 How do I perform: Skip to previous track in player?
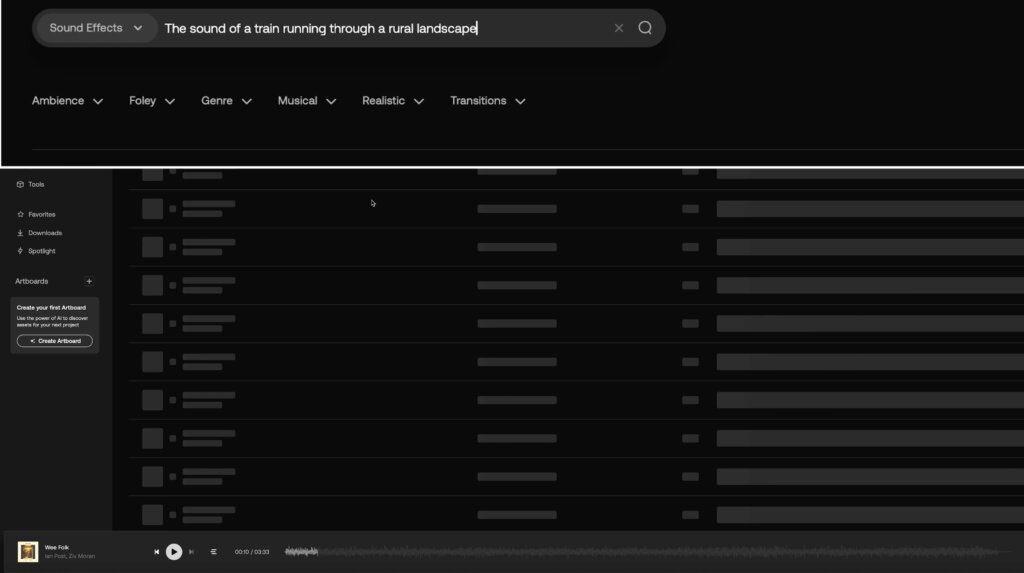(x=156, y=552)
